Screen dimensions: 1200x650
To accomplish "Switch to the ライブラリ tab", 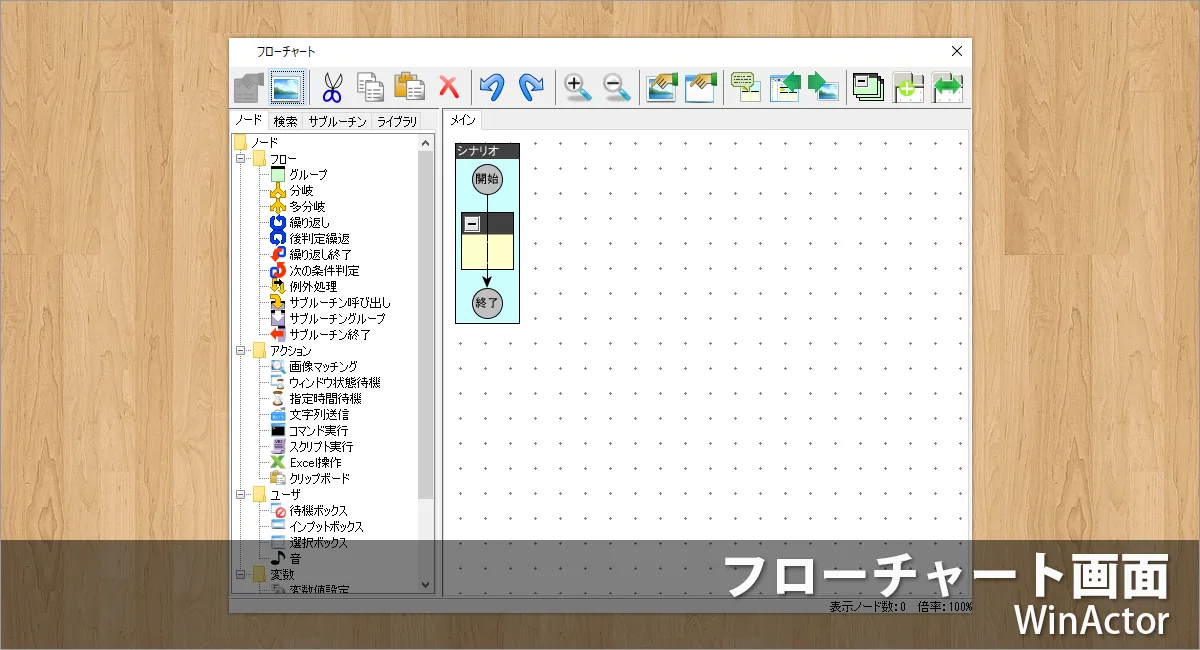I will [397, 122].
